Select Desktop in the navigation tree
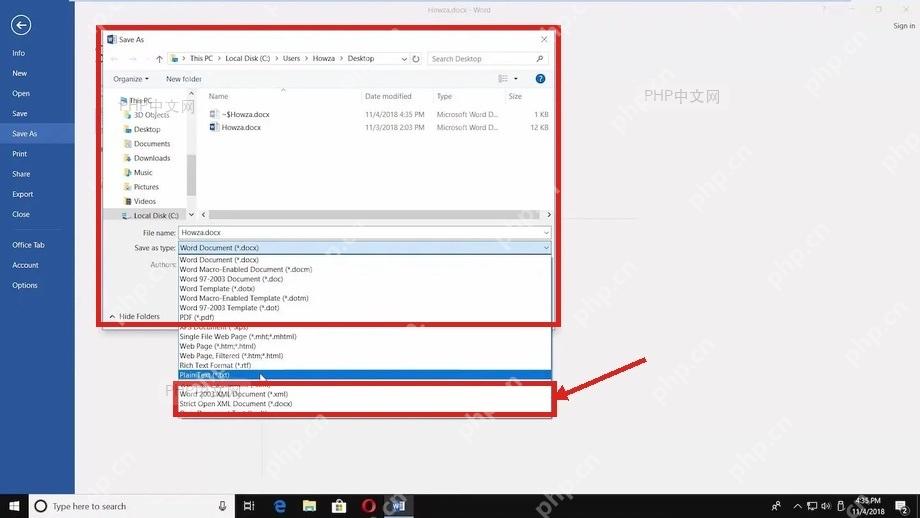Viewport: 920px width, 518px height. [147, 129]
